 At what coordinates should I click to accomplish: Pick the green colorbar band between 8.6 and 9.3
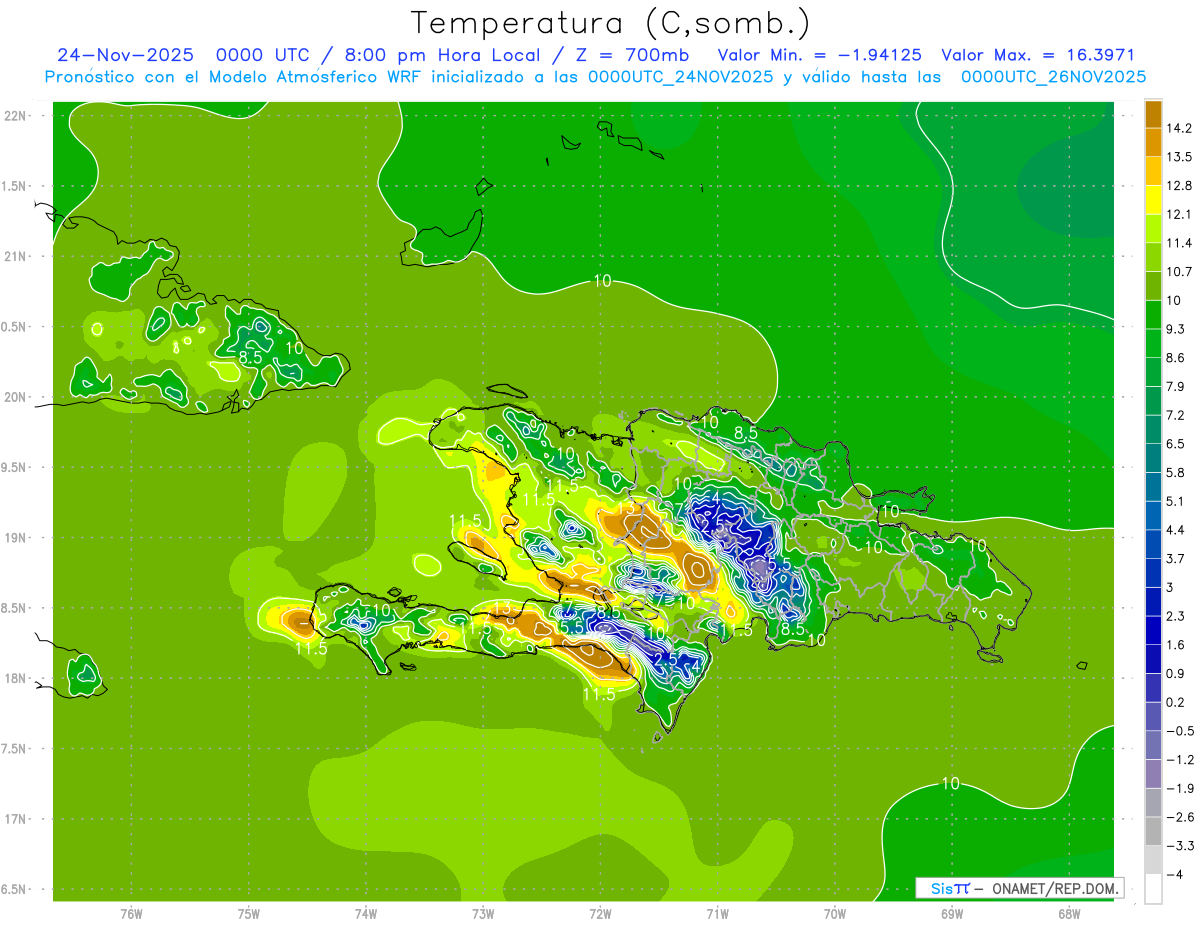click(1153, 343)
